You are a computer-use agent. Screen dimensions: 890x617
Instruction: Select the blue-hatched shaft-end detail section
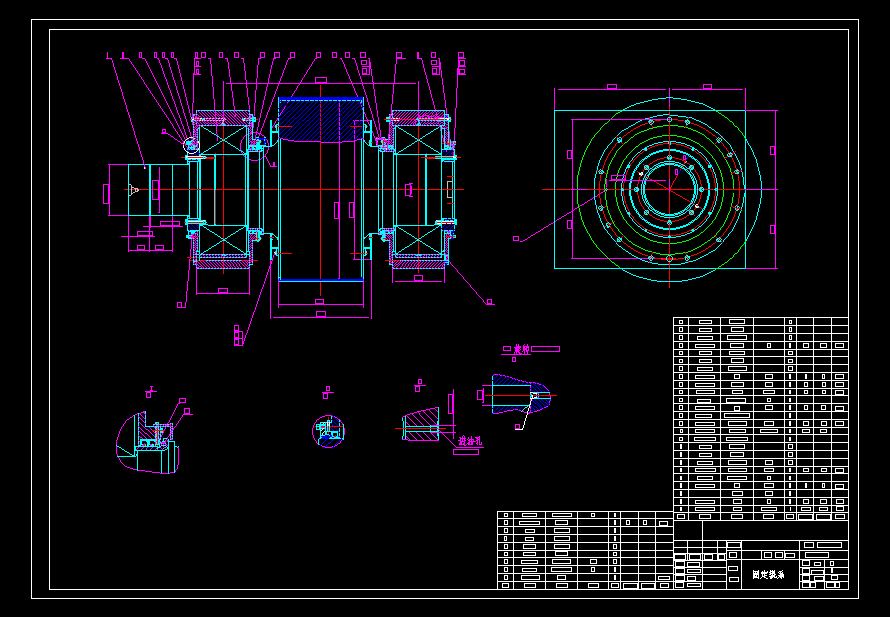coord(520,394)
